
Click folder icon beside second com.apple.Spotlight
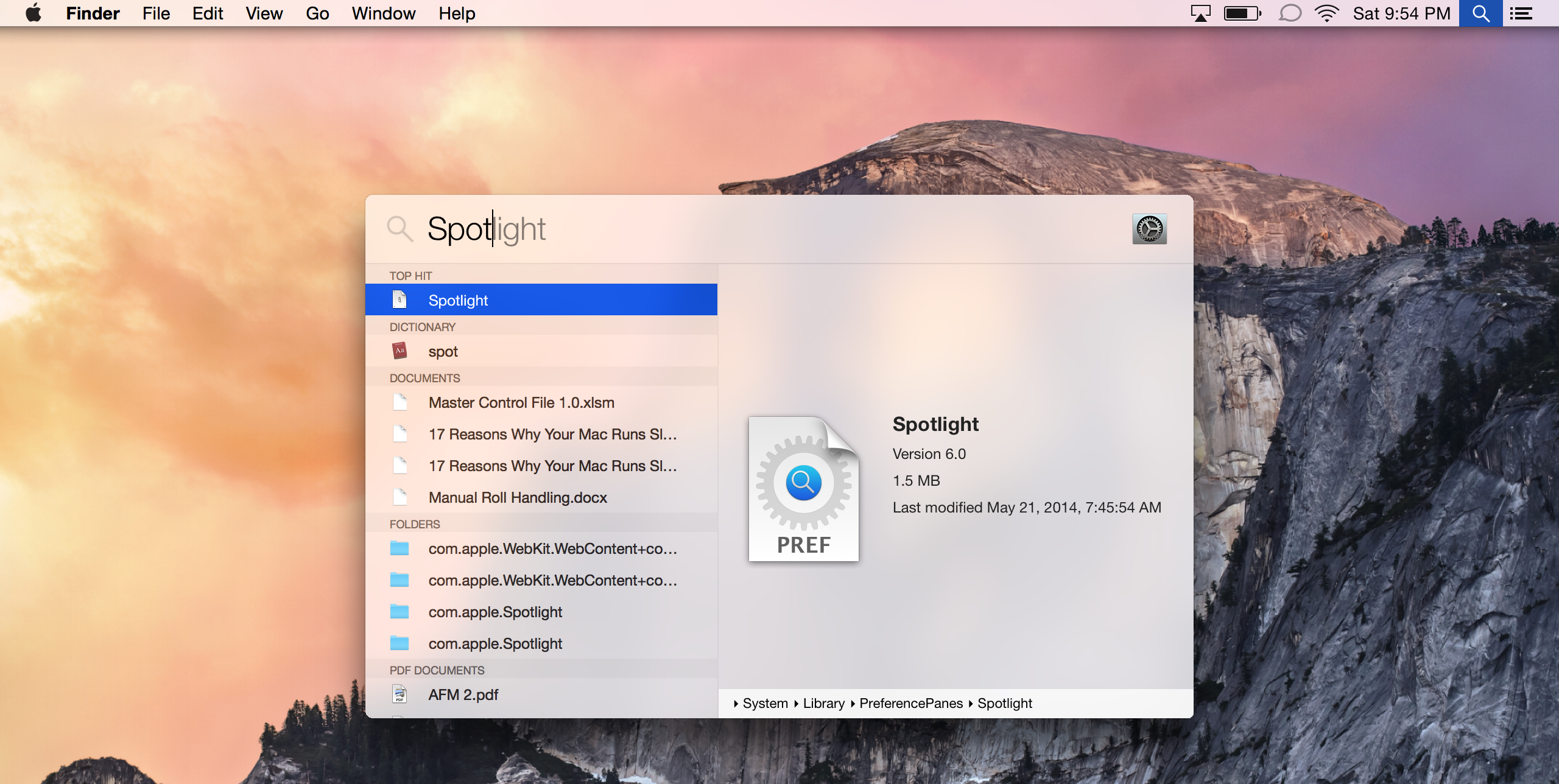coord(399,643)
